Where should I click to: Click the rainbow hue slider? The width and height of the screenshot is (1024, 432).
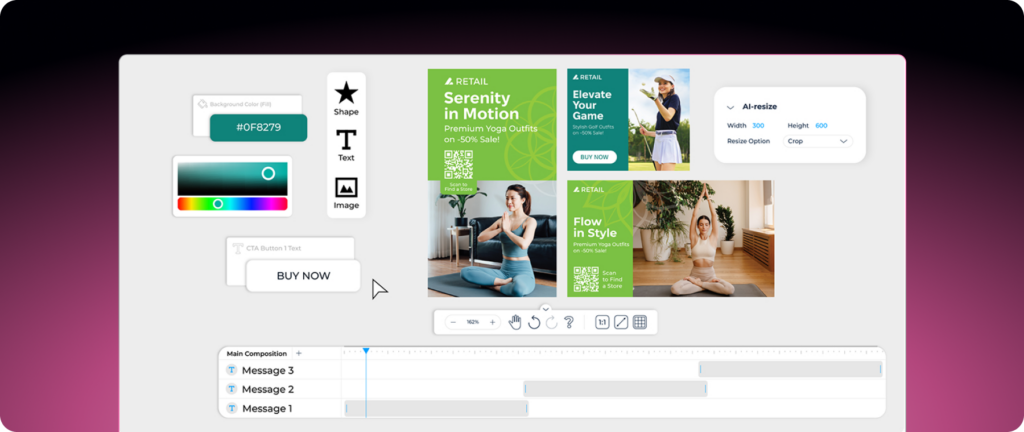click(232, 204)
